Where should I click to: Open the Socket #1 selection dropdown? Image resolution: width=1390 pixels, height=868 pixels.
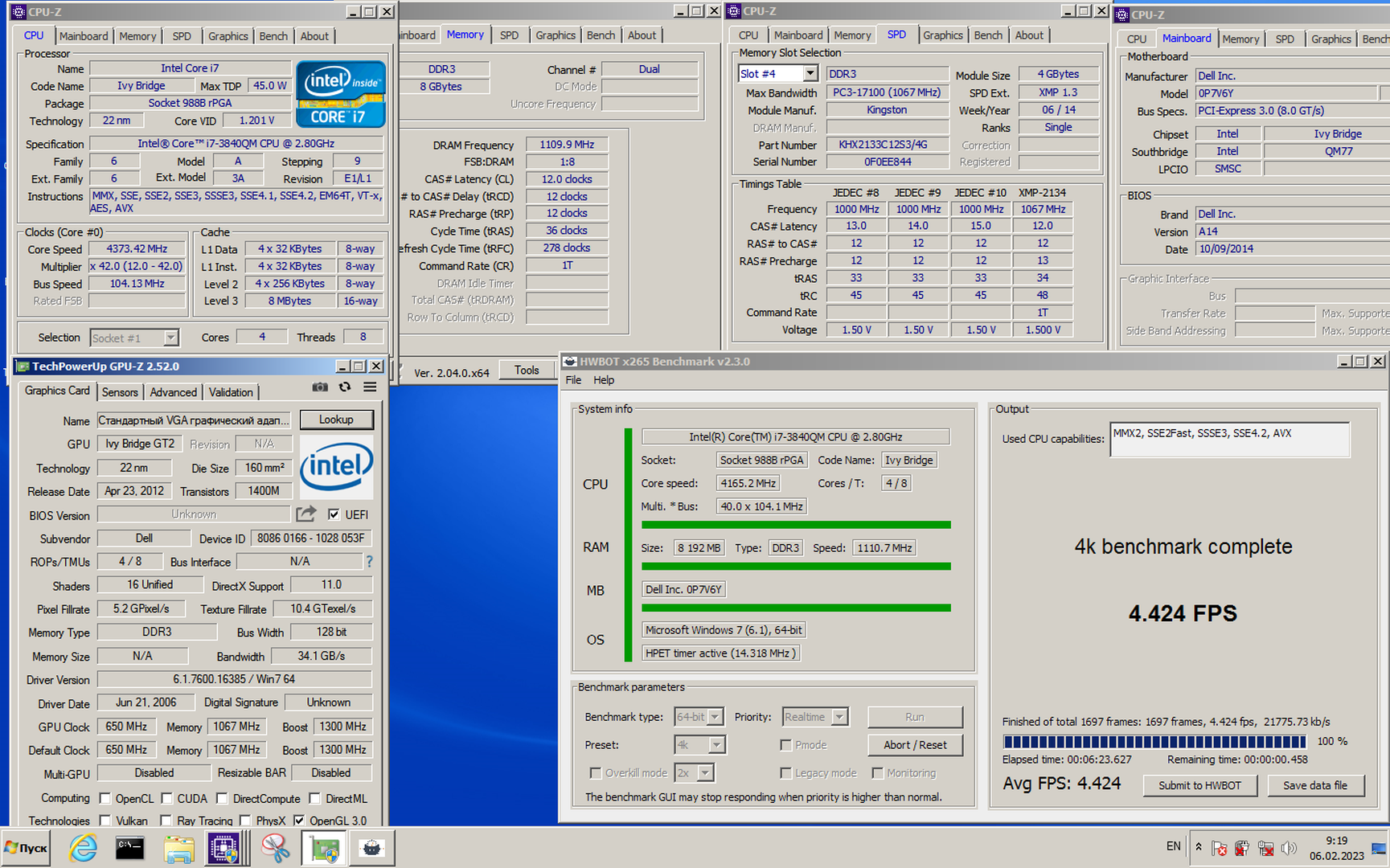click(x=170, y=338)
